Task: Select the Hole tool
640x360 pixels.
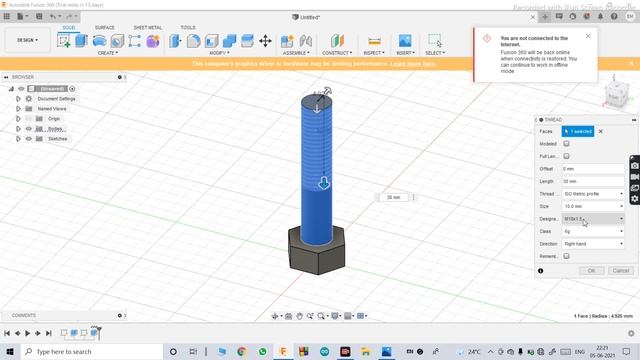Action: (x=117, y=41)
